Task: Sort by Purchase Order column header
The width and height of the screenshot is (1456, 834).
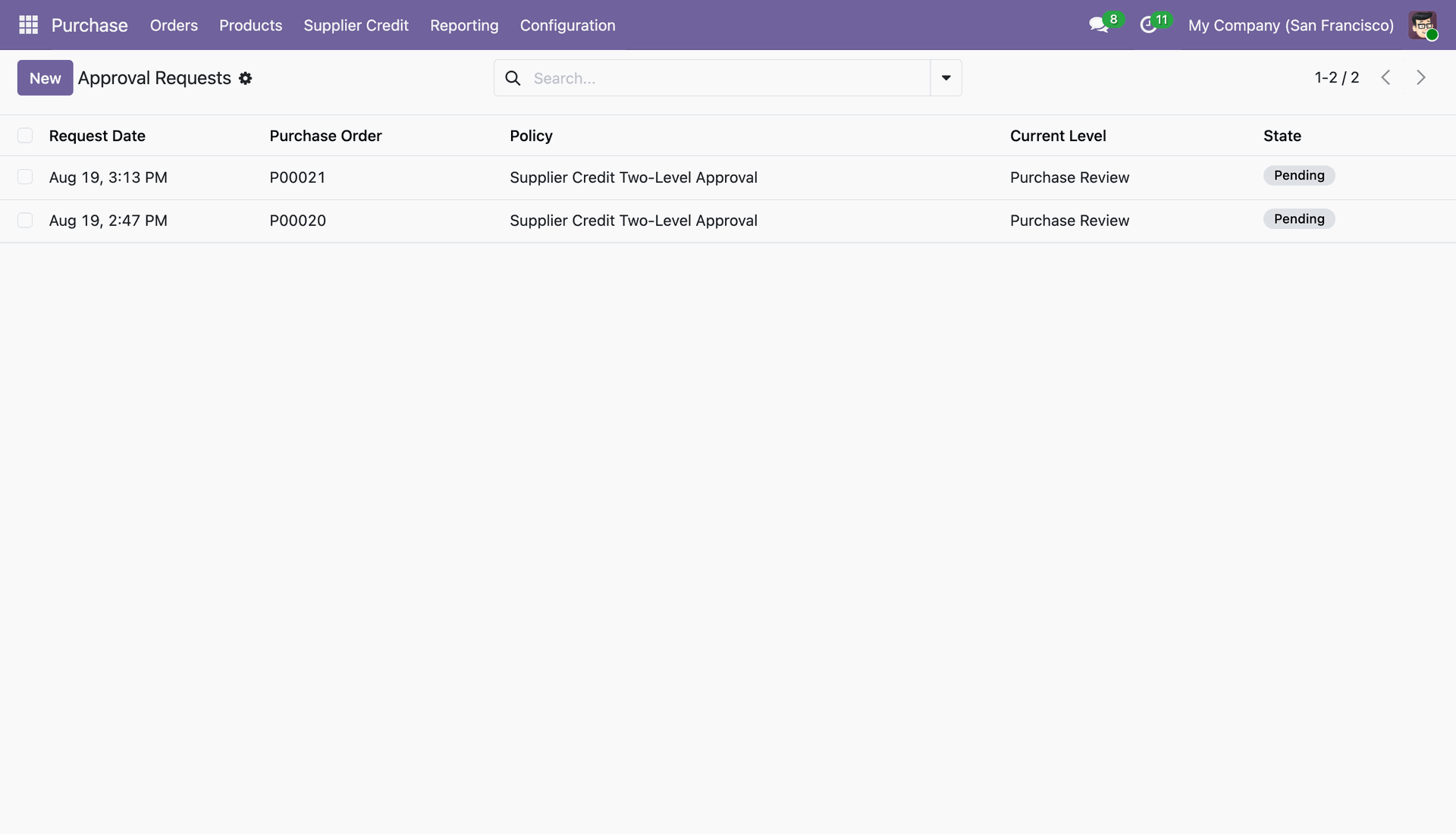Action: [x=325, y=136]
